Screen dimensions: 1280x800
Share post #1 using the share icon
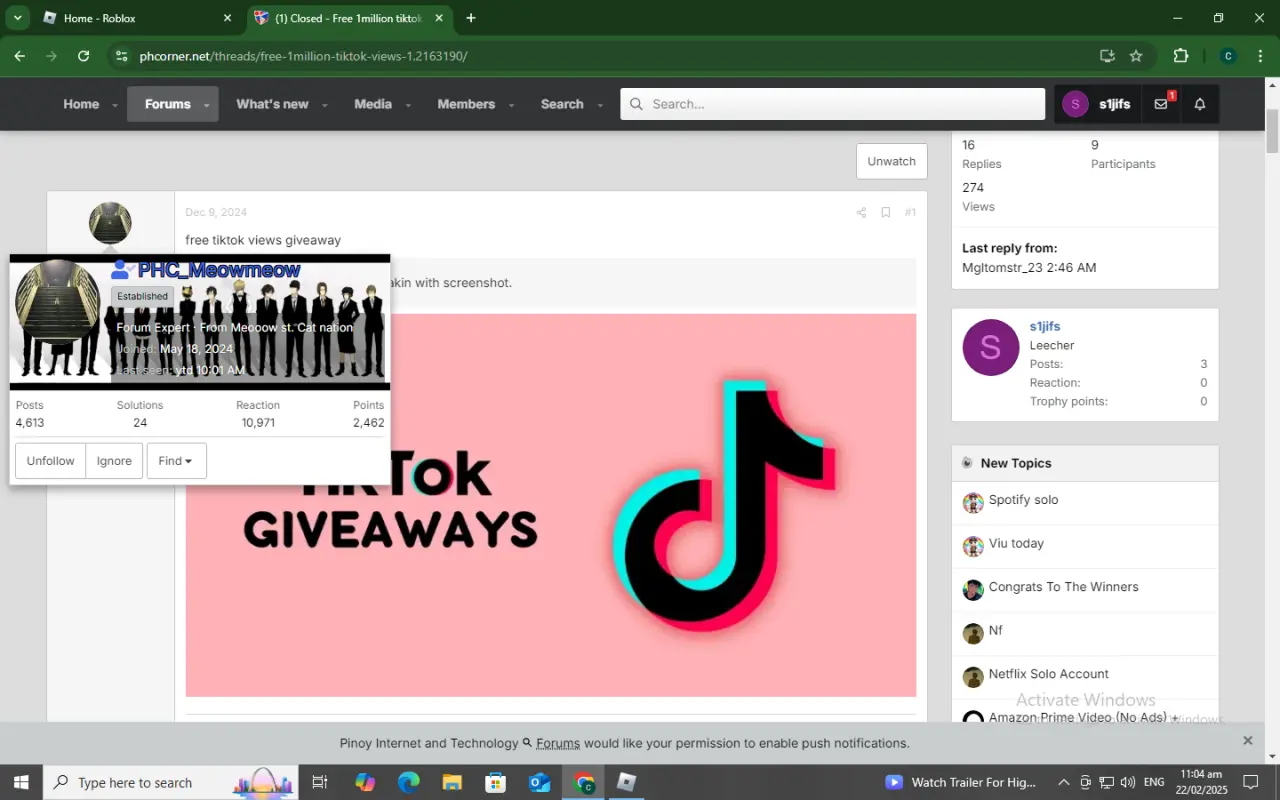click(x=861, y=212)
